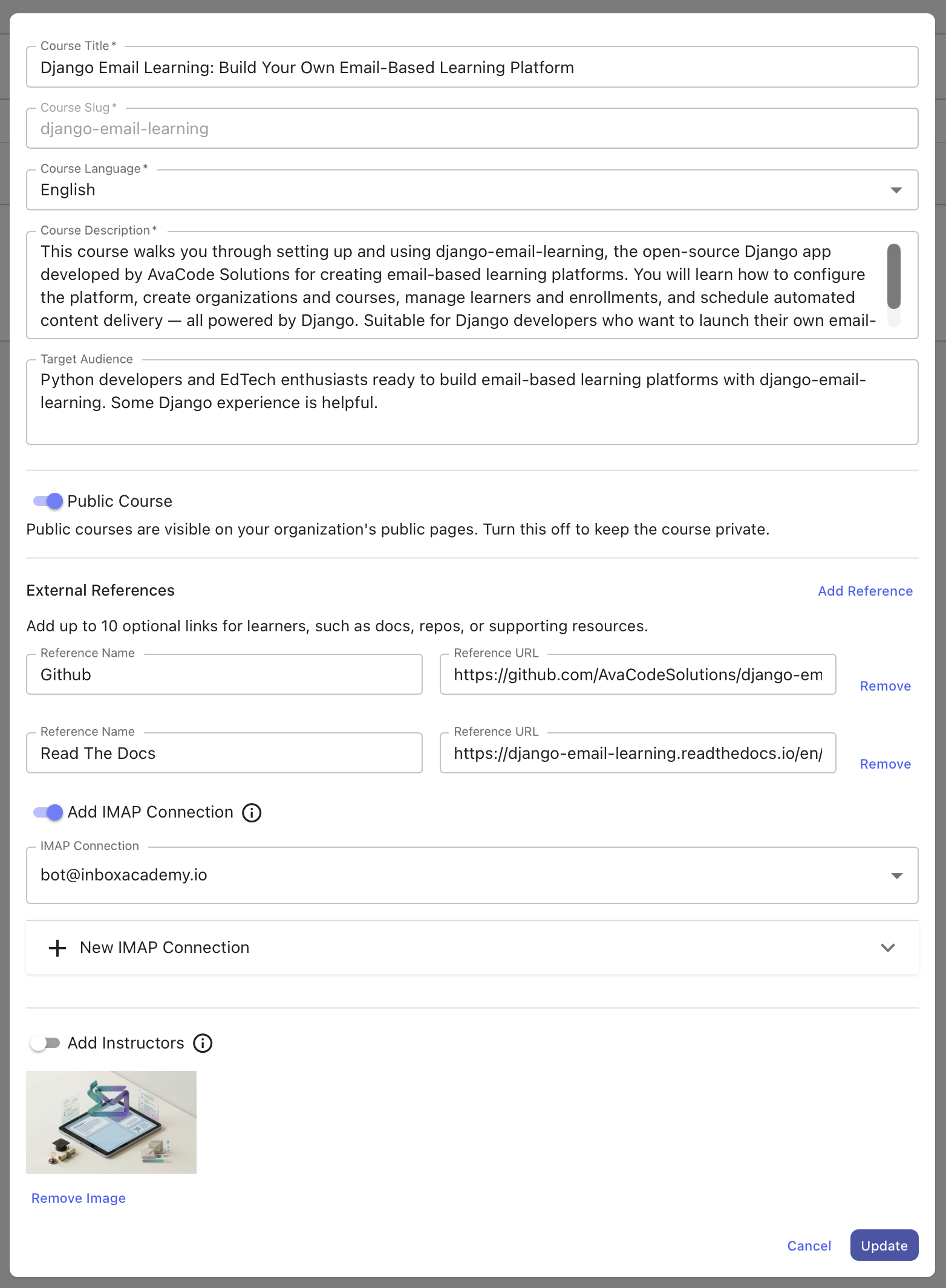
Task: Open the Course Language dropdown
Action: [x=472, y=190]
